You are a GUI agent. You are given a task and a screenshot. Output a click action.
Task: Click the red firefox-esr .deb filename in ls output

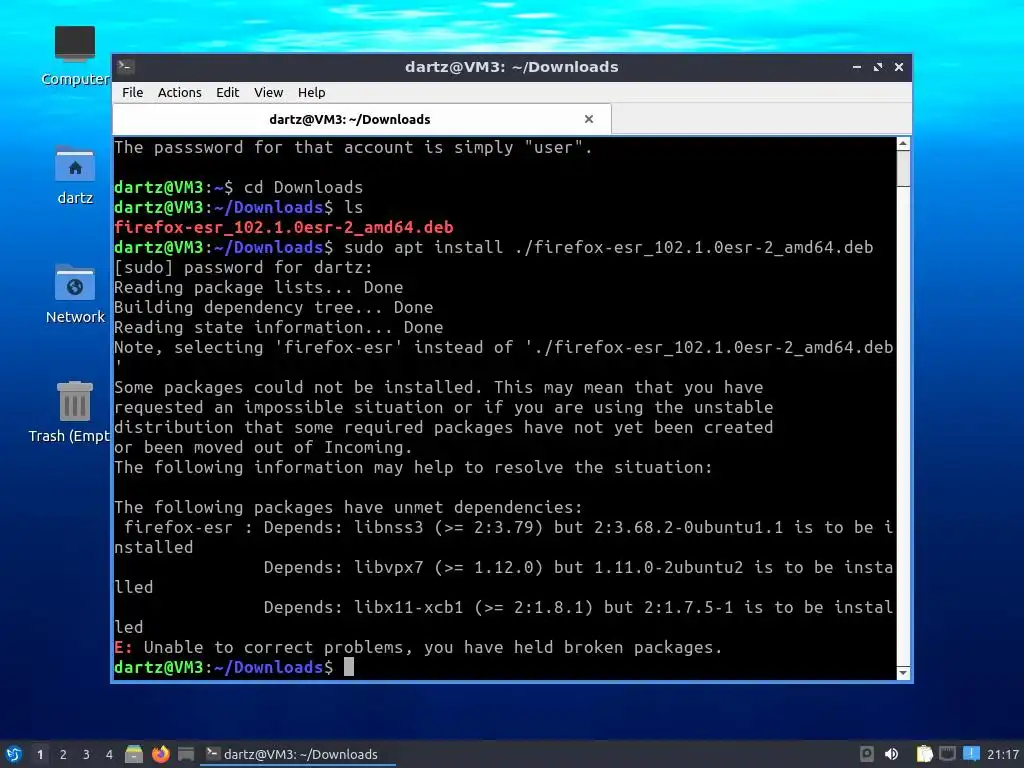tap(283, 227)
